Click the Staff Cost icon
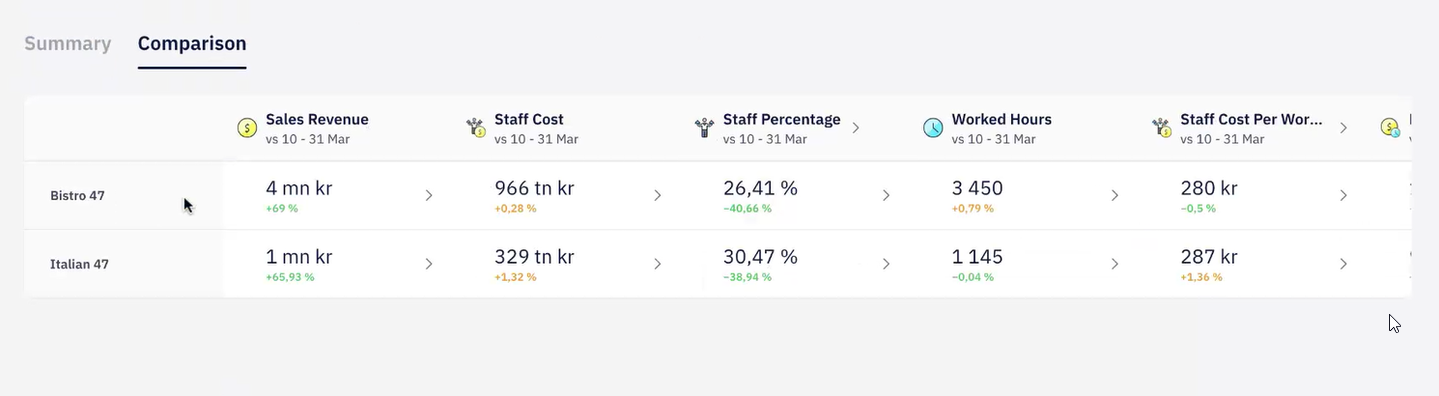Screen dimensions: 1439x396 (x=476, y=128)
